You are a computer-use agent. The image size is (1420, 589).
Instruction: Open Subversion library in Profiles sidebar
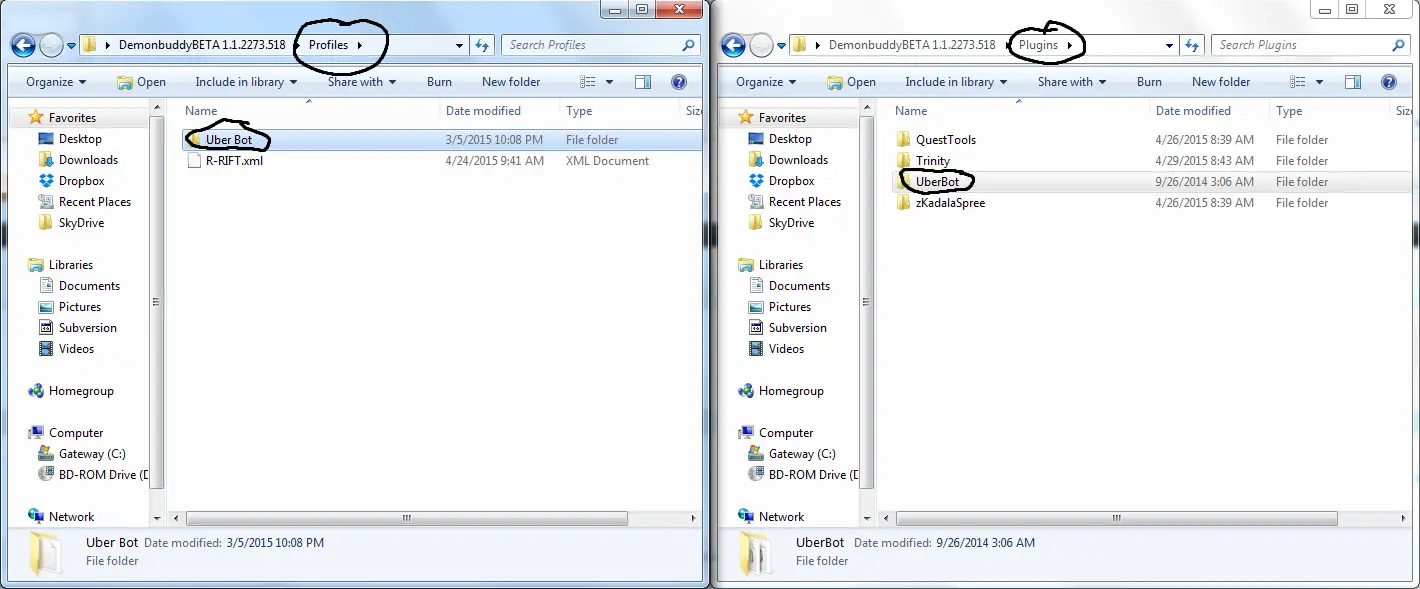pos(87,328)
